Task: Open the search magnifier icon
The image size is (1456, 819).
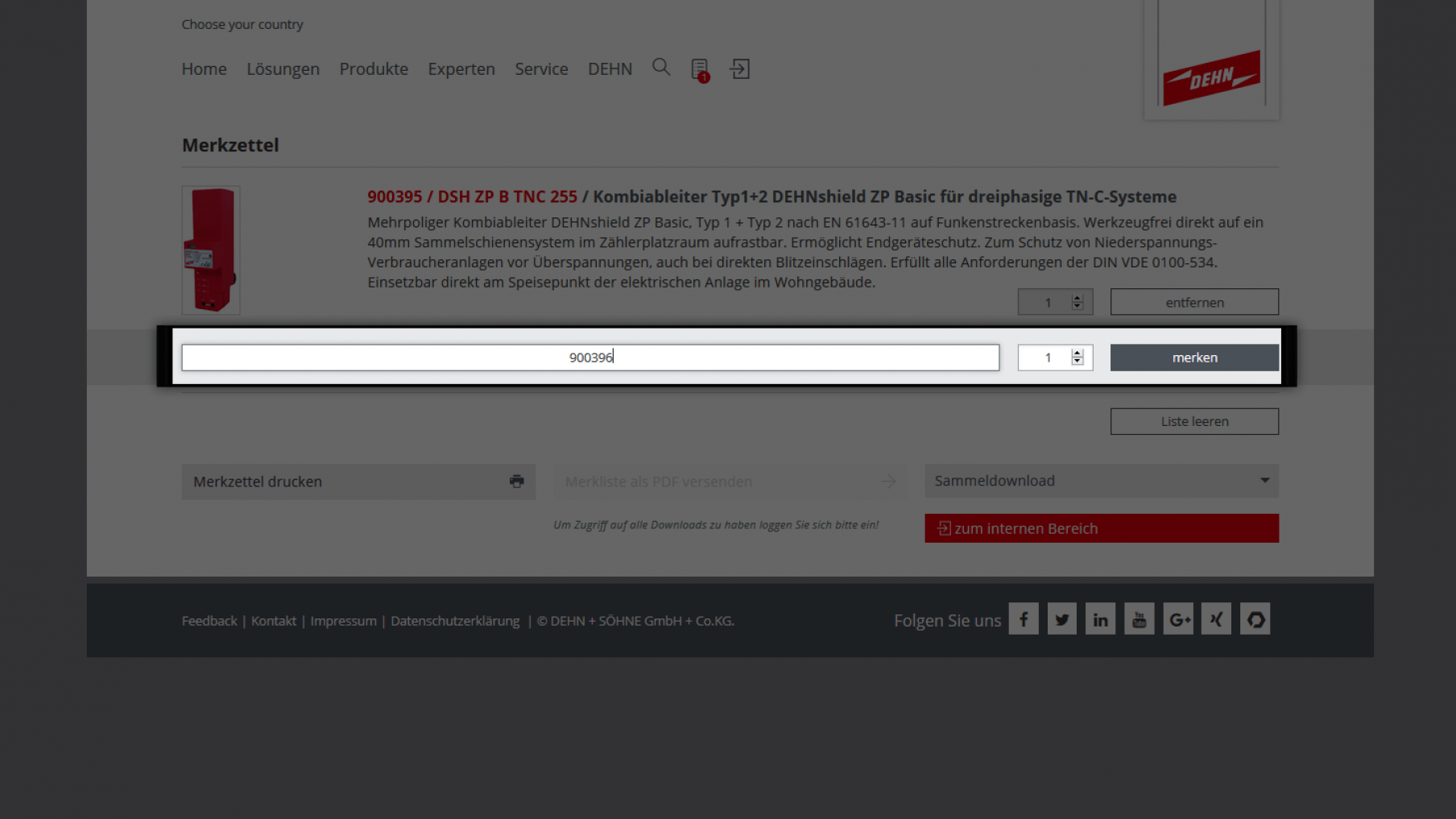Action: pos(661,68)
